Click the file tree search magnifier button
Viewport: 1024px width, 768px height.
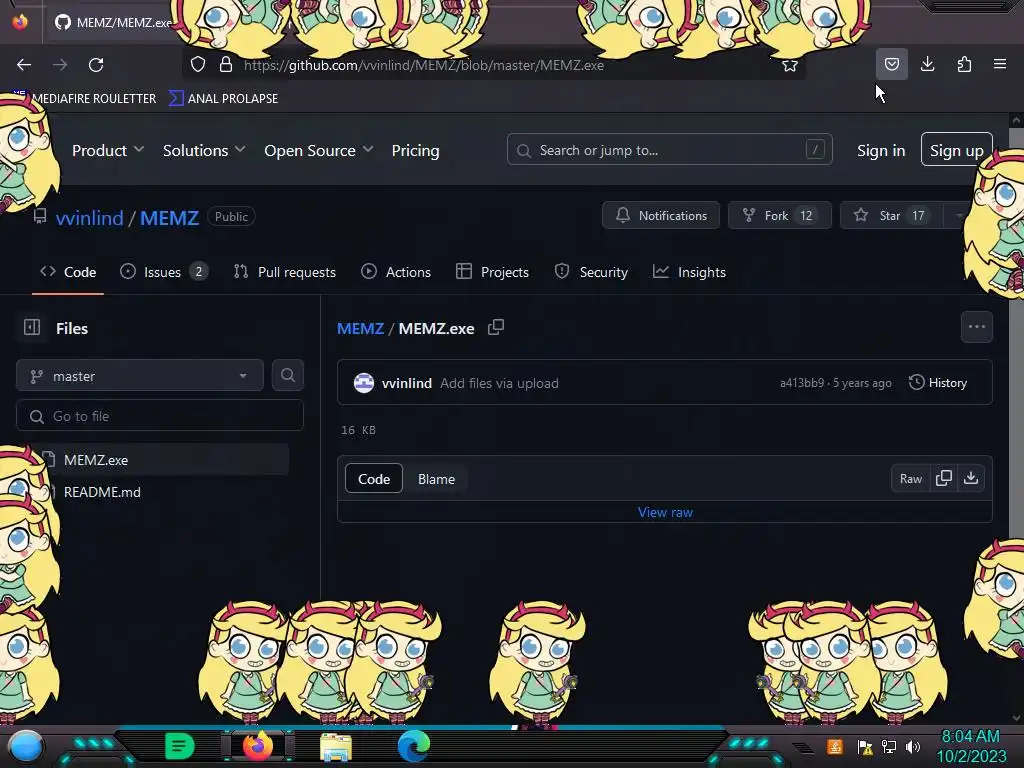[288, 375]
